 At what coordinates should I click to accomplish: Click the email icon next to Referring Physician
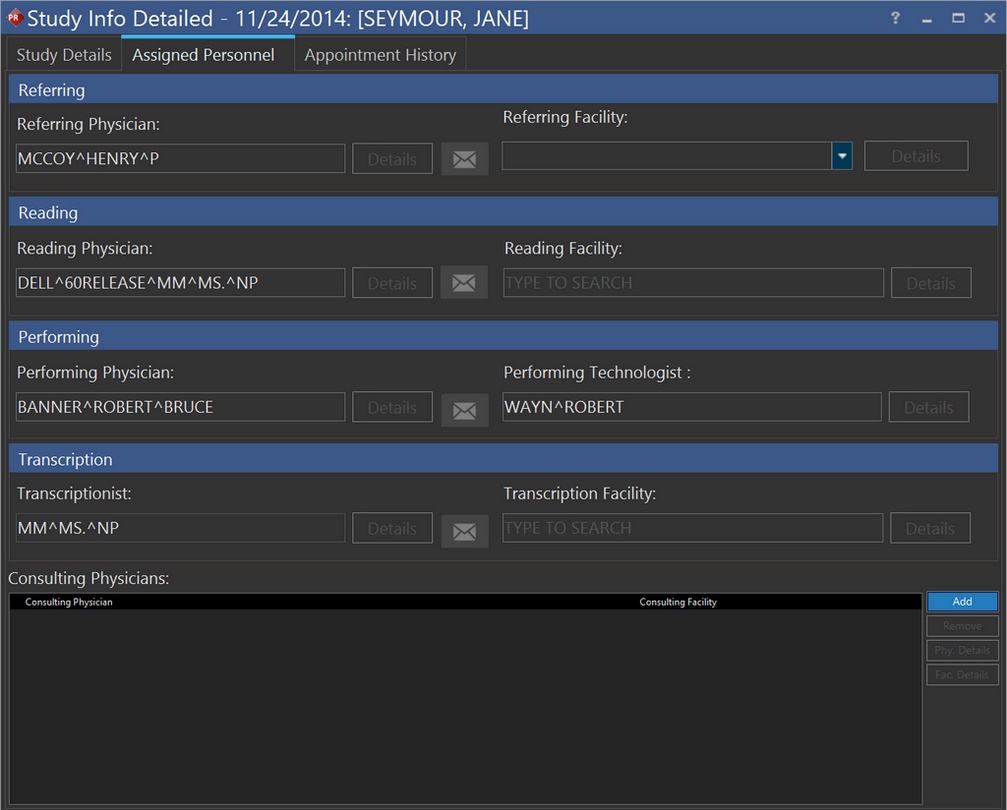coord(465,159)
